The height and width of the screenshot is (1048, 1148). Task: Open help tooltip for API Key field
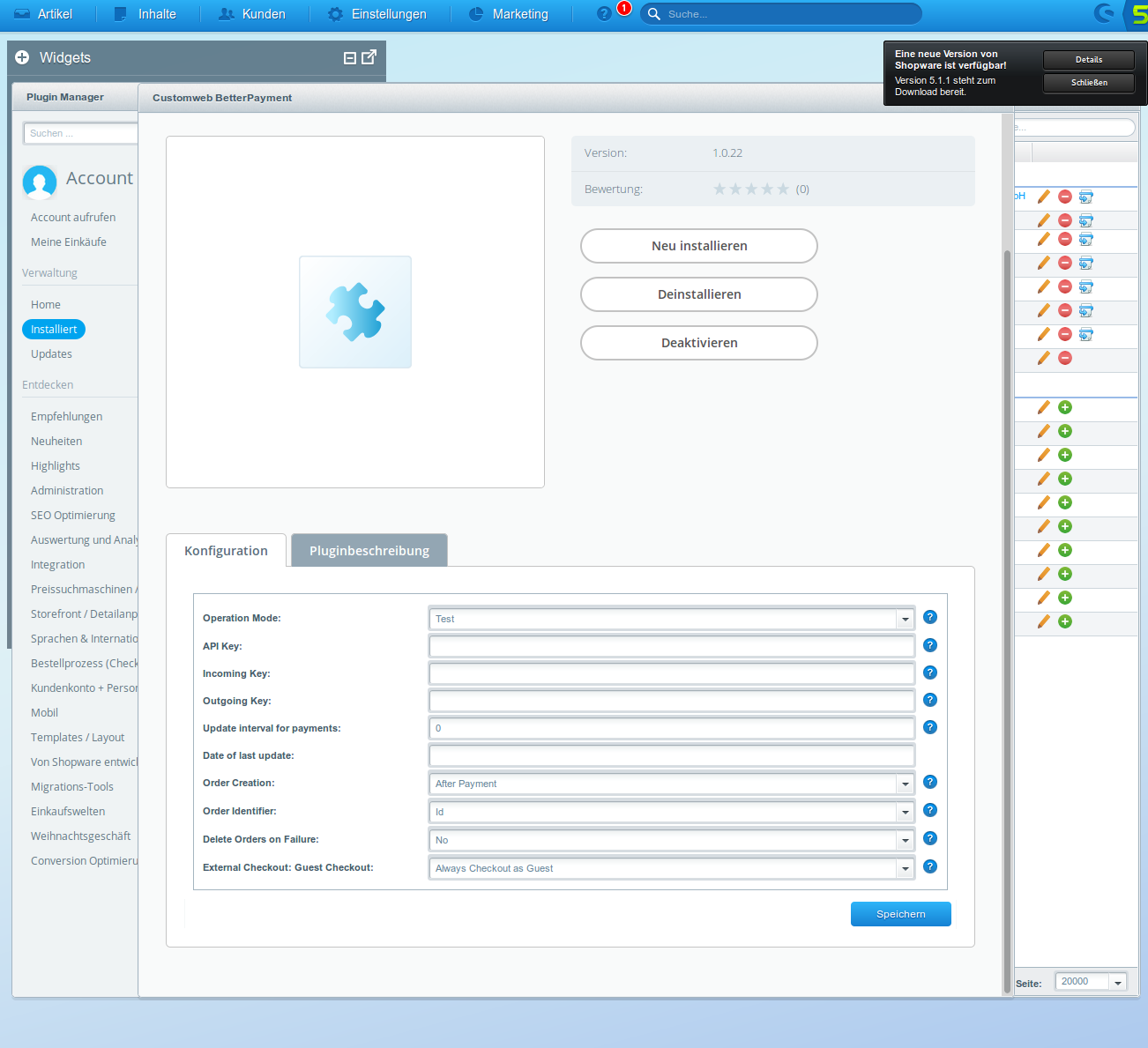point(929,645)
